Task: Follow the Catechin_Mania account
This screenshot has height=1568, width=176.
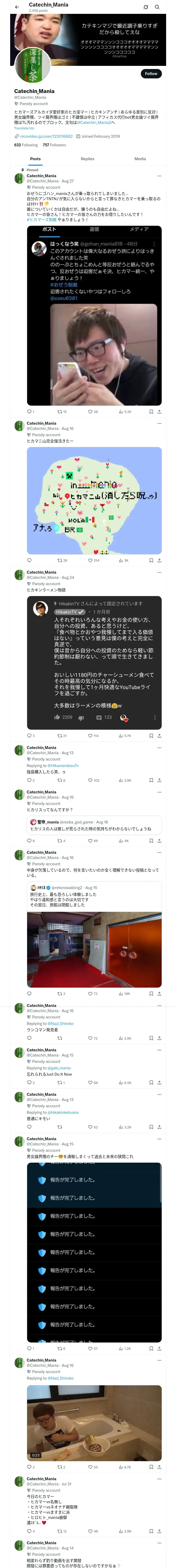Action: click(x=150, y=74)
